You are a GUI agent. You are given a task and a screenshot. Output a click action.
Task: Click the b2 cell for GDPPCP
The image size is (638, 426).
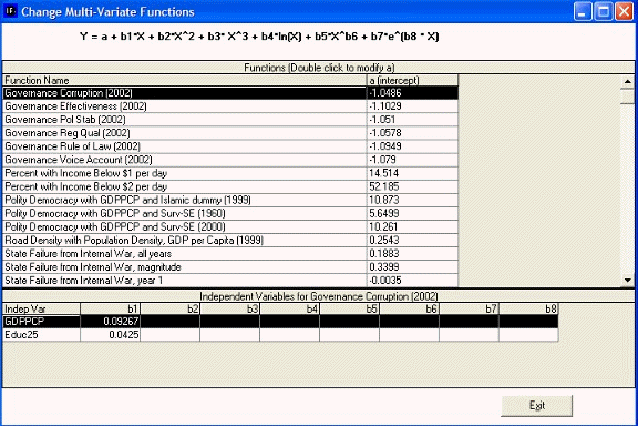(x=169, y=322)
